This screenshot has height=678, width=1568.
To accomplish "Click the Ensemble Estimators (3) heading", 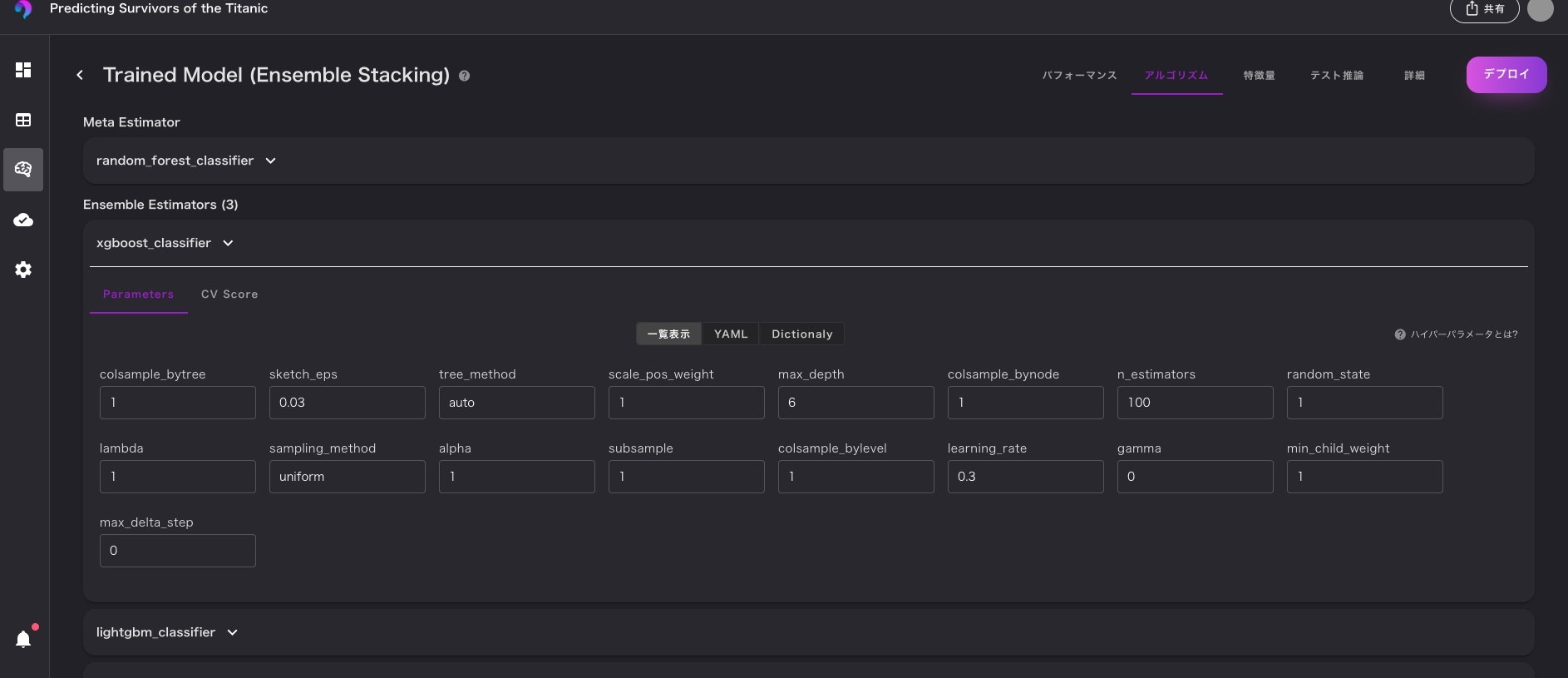I will [160, 205].
